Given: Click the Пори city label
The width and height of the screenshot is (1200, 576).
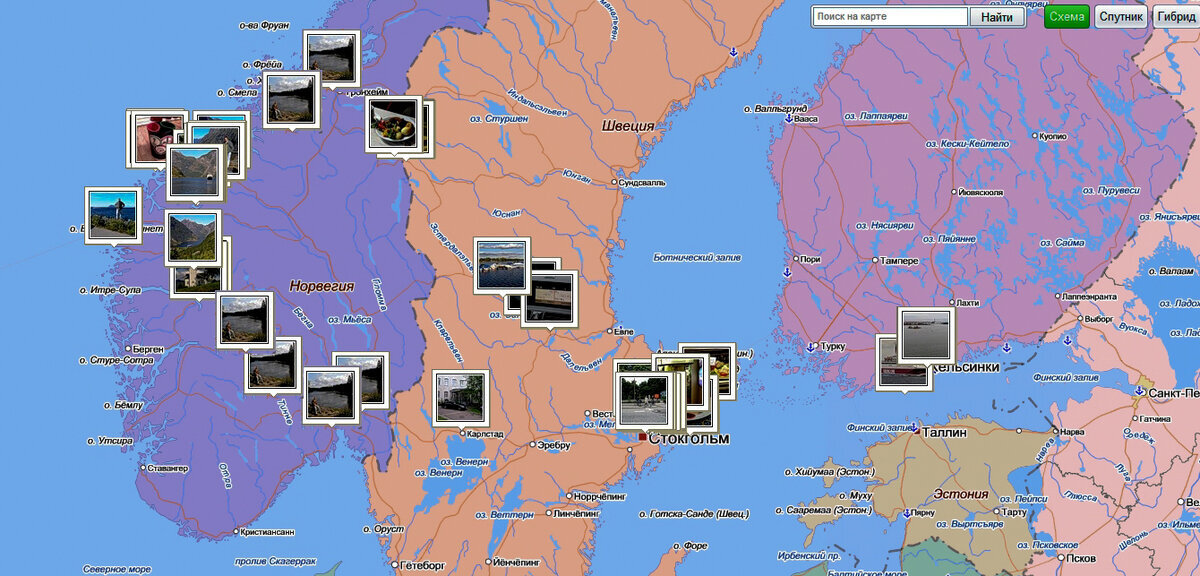Looking at the screenshot, I should (x=810, y=260).
